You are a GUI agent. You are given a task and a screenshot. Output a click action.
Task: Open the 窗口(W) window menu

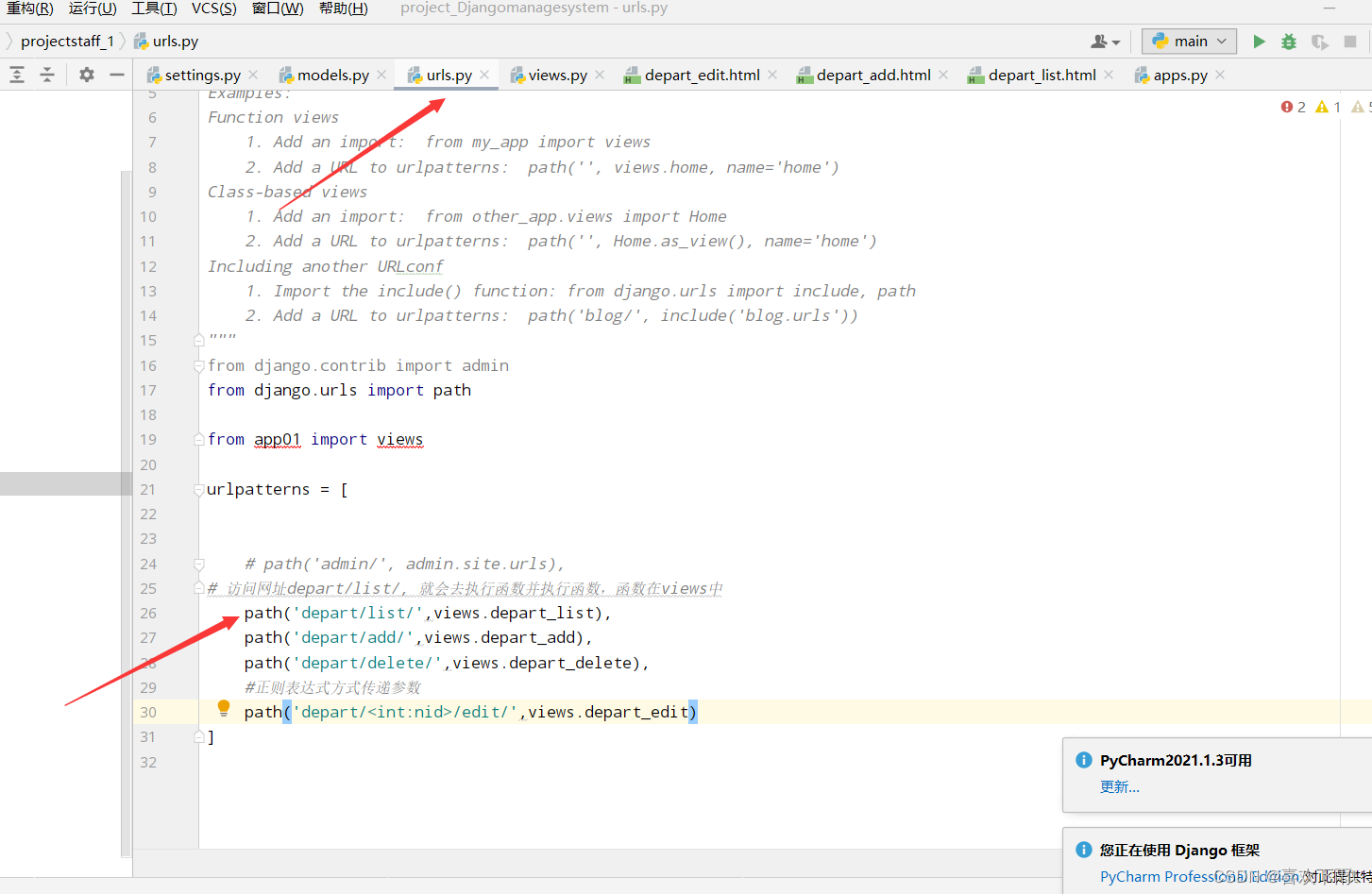[x=278, y=8]
